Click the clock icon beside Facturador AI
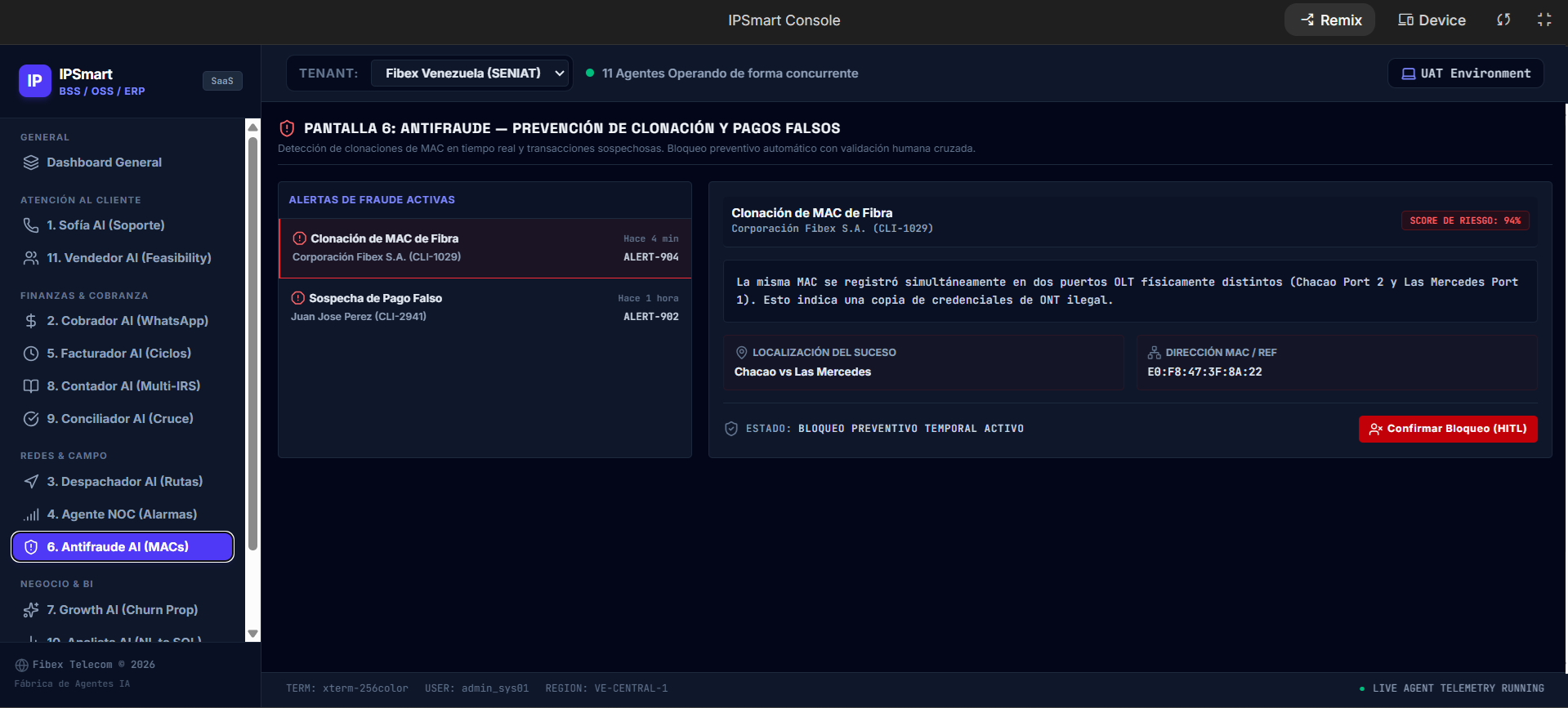Image resolution: width=1568 pixels, height=708 pixels. (31, 354)
